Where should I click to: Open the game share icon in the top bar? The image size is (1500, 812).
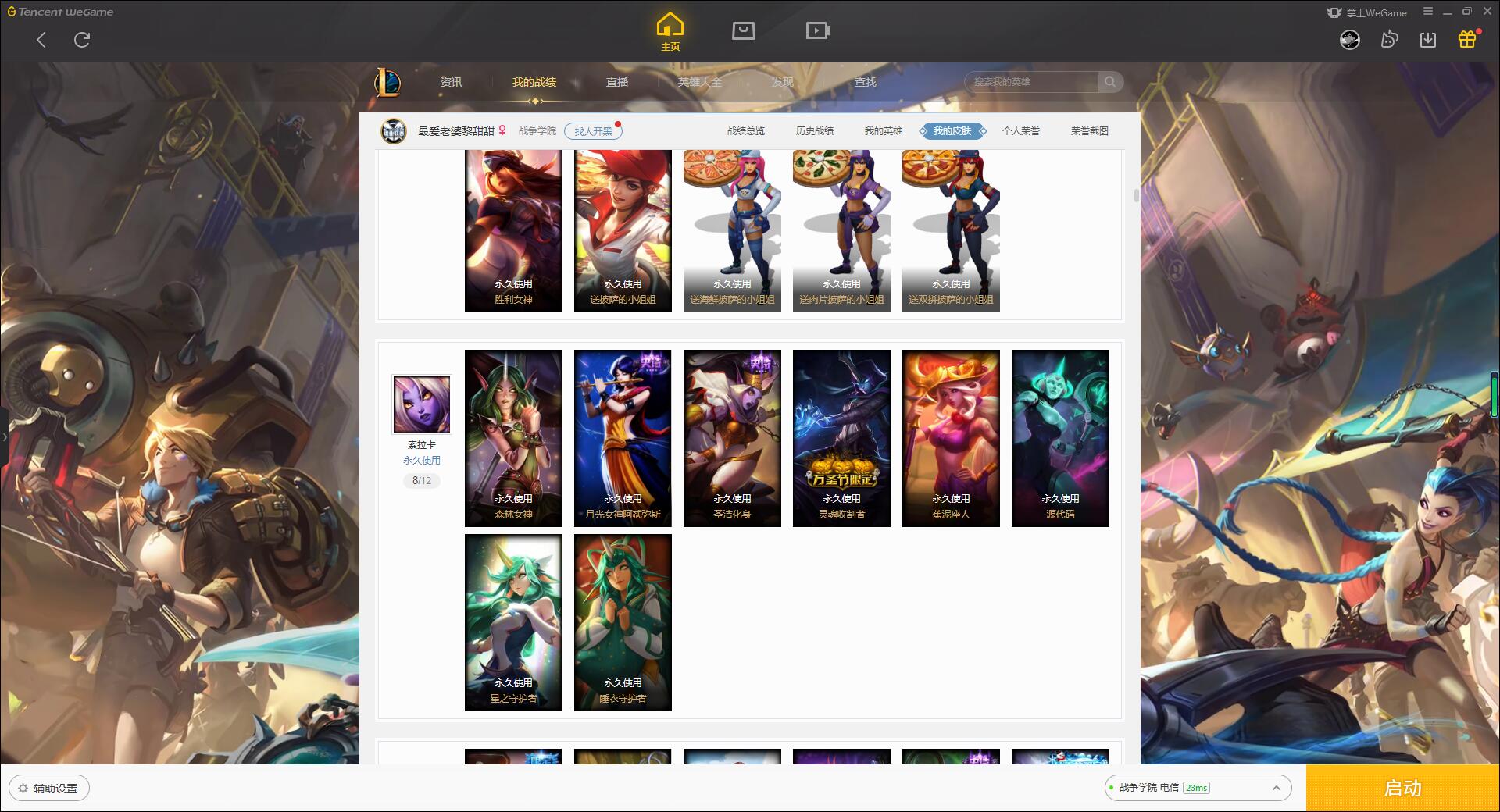click(x=1389, y=39)
